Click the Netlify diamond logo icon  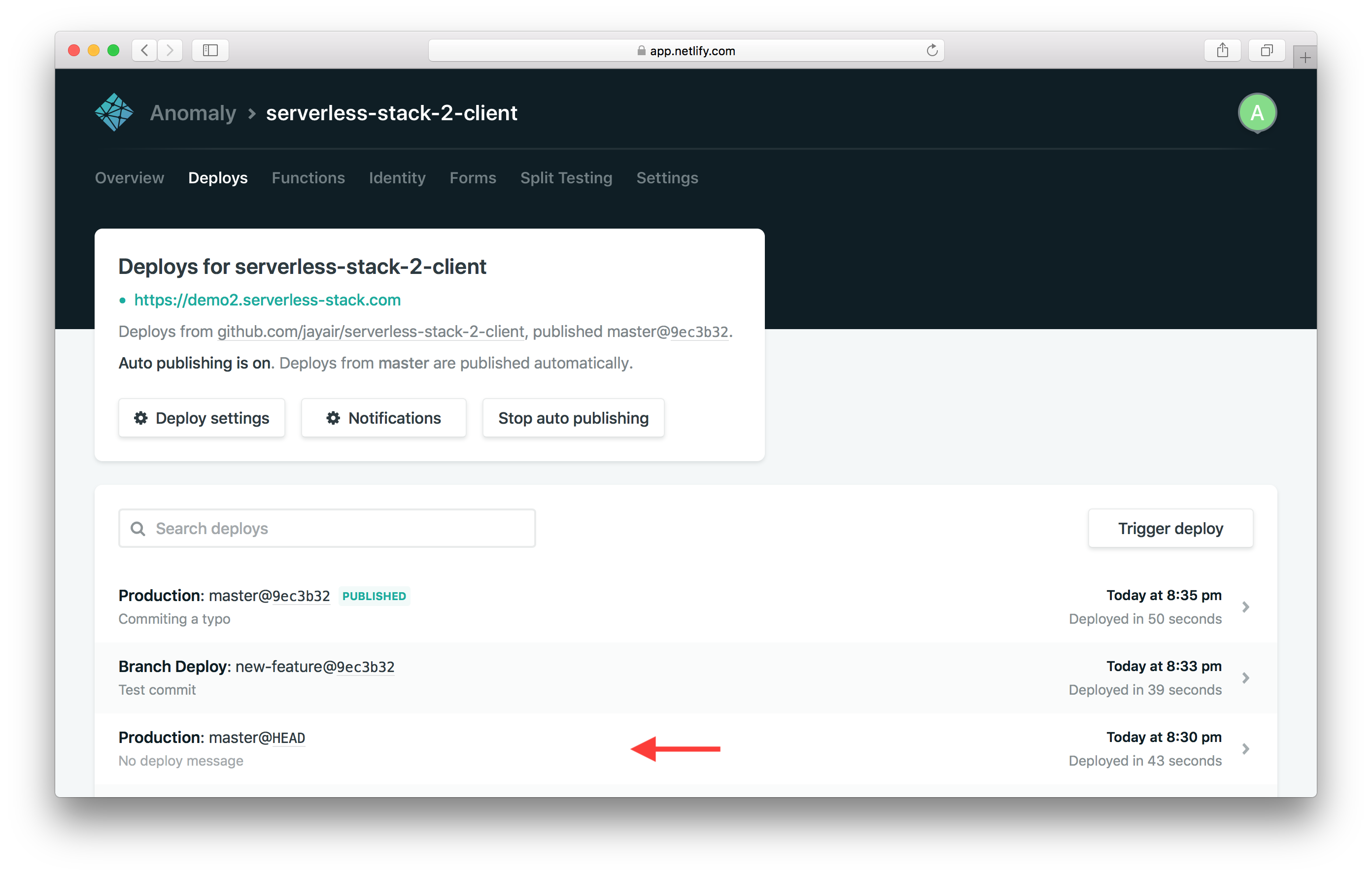pos(113,113)
